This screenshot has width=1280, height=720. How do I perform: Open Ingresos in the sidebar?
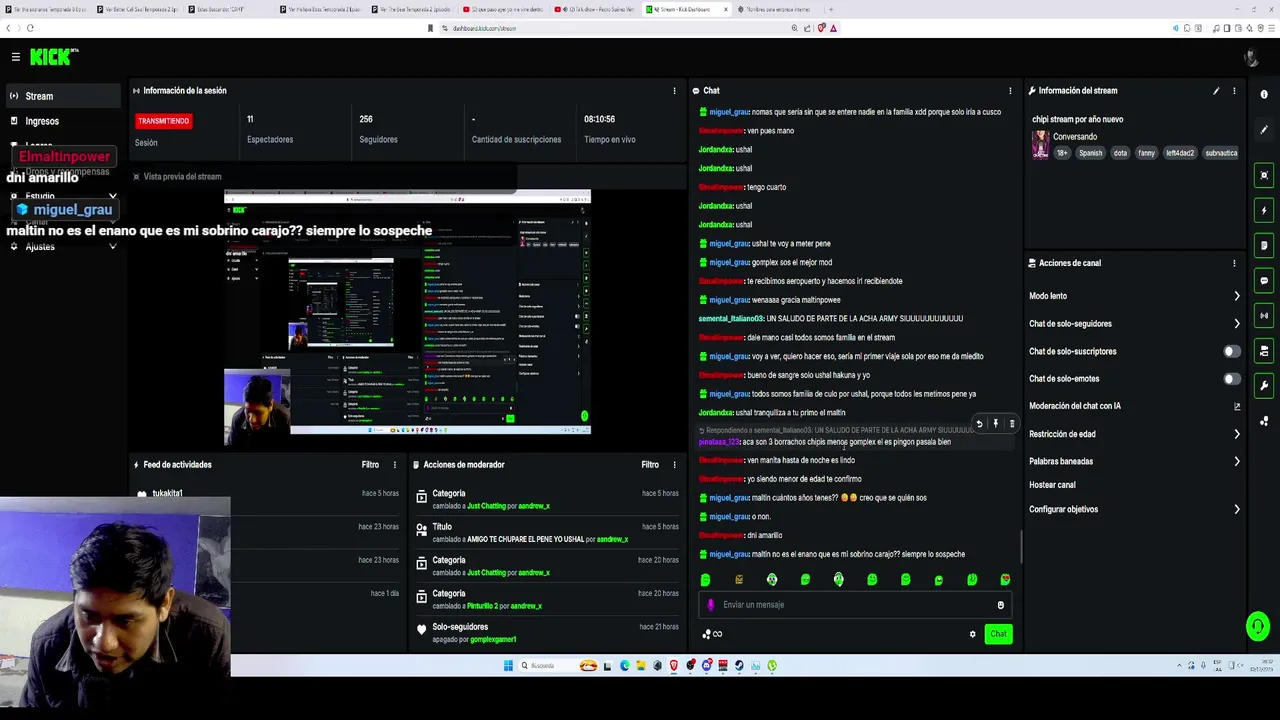[63, 121]
